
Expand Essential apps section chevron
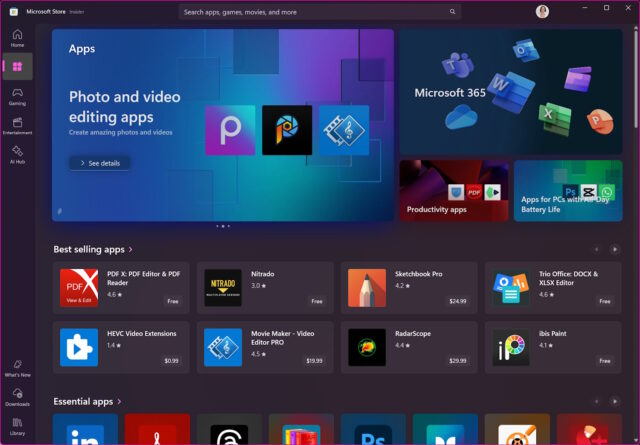pos(120,402)
